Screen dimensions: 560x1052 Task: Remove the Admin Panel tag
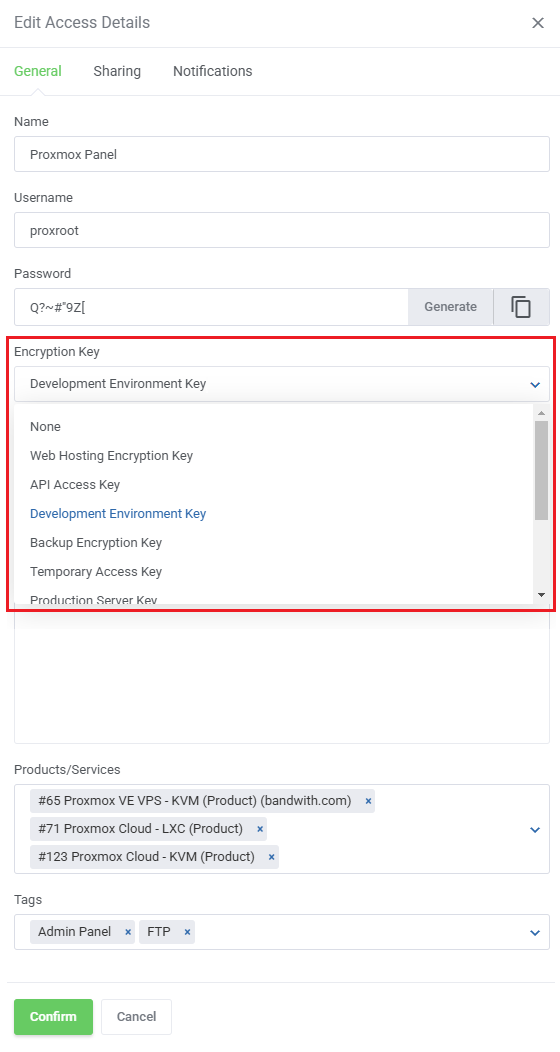(128, 932)
